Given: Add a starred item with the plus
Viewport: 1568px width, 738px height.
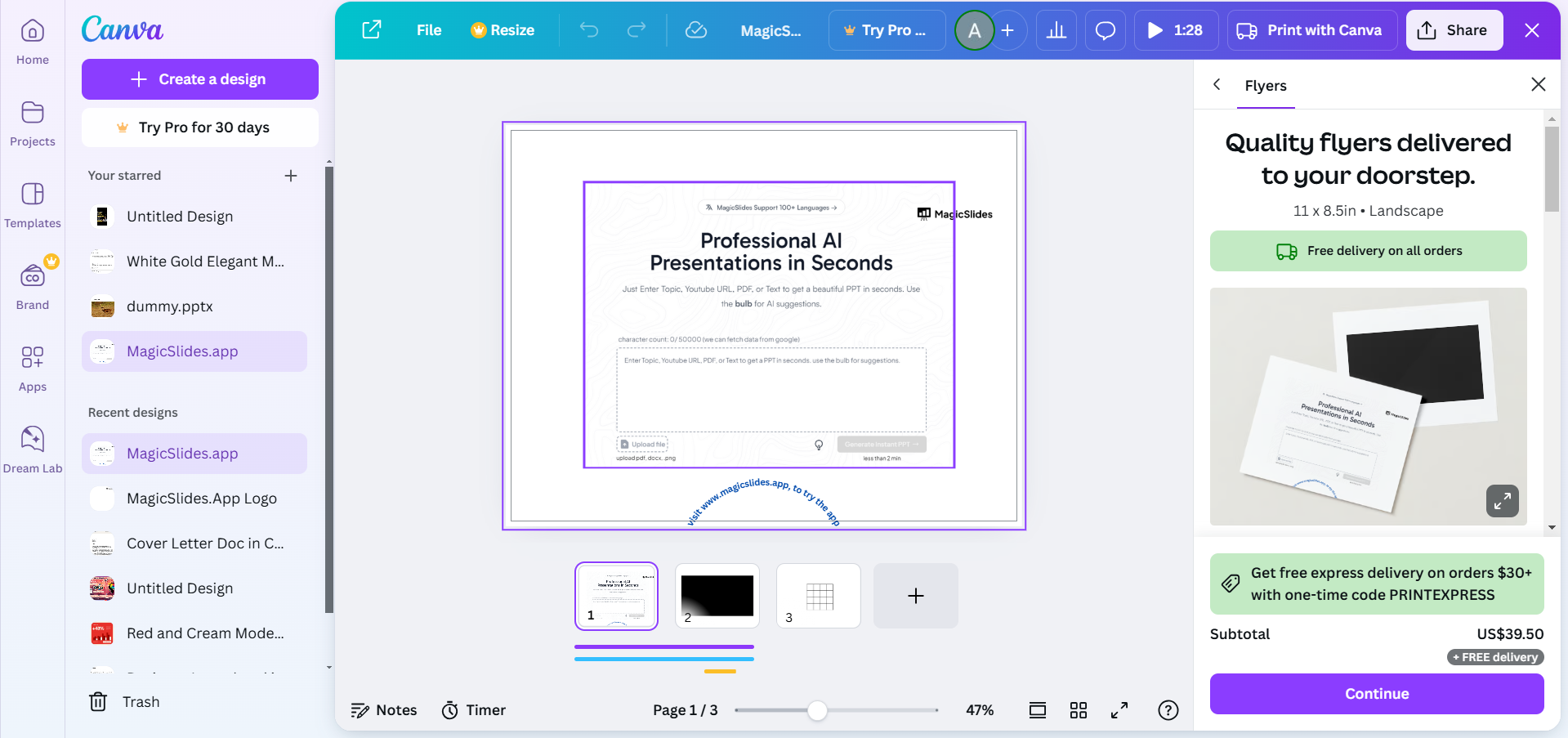Looking at the screenshot, I should pos(291,176).
